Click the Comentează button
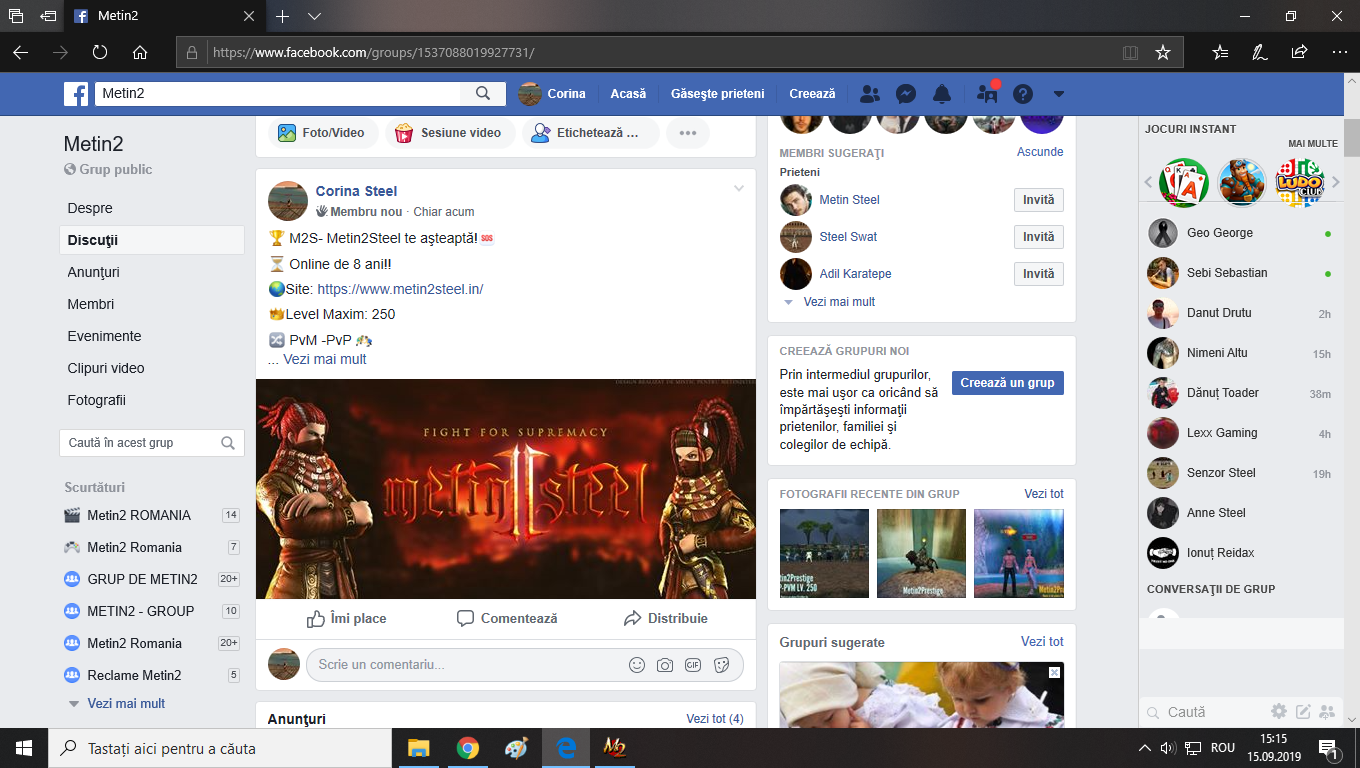1360x768 pixels. coord(507,618)
